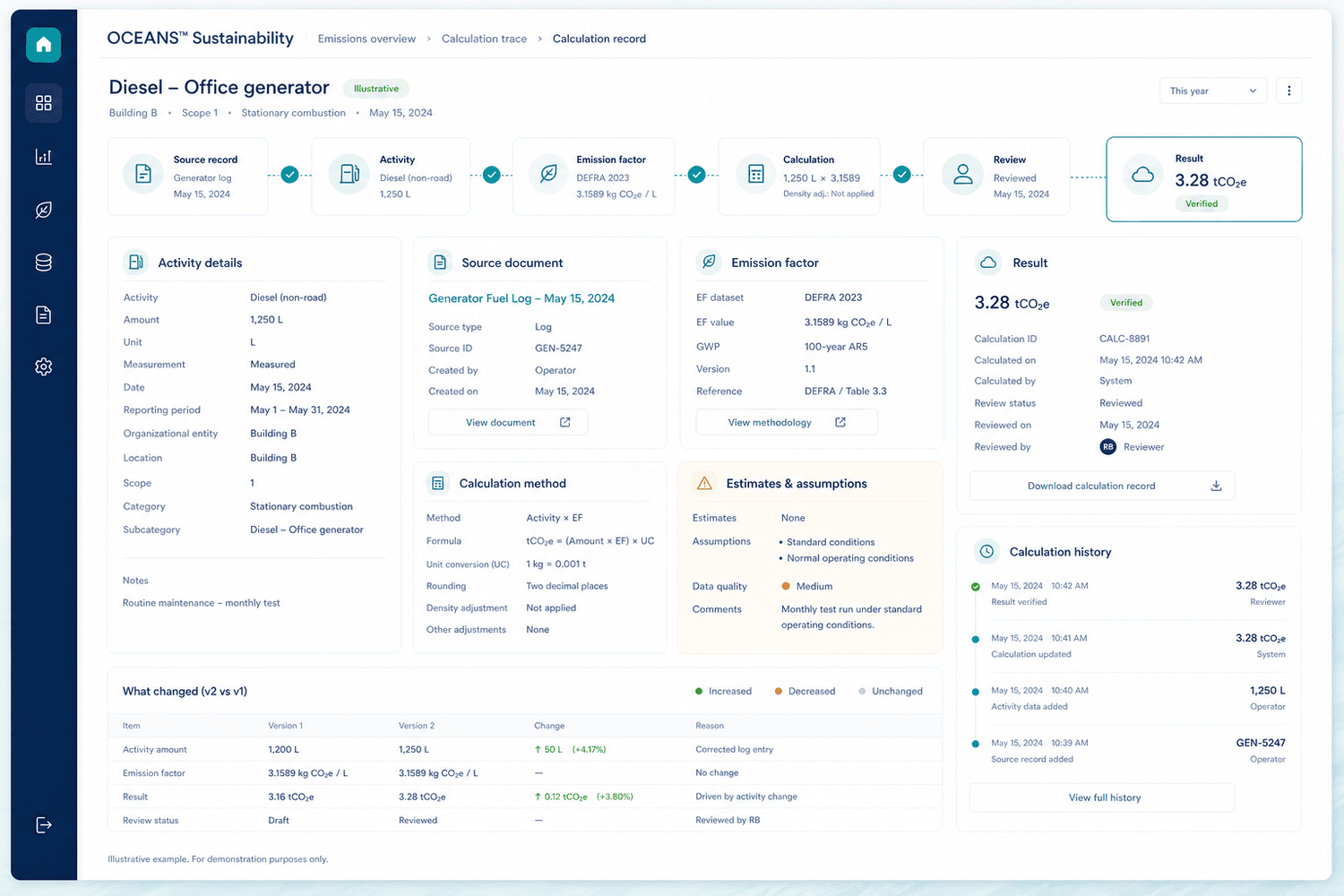
Task: Open the This year period dropdown
Action: click(1212, 90)
